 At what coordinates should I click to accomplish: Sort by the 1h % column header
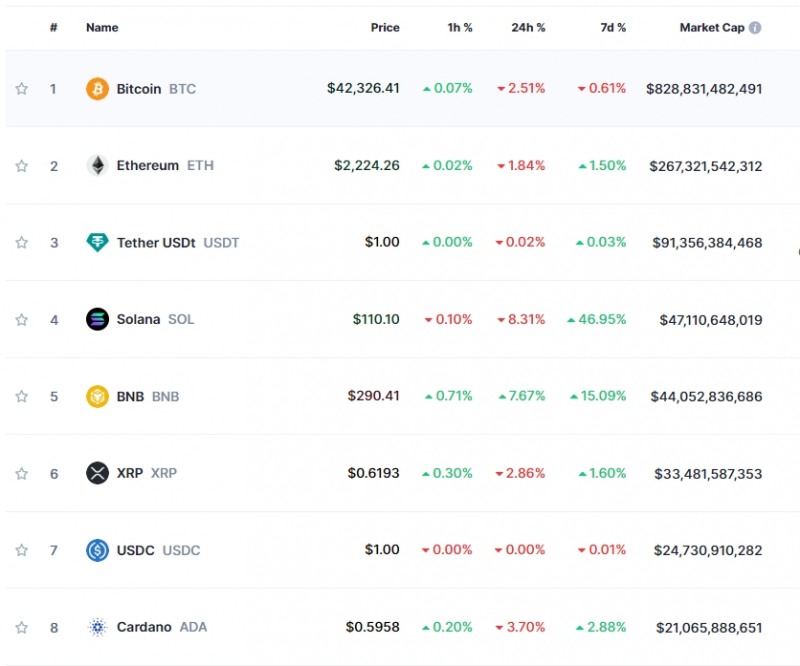coord(460,28)
